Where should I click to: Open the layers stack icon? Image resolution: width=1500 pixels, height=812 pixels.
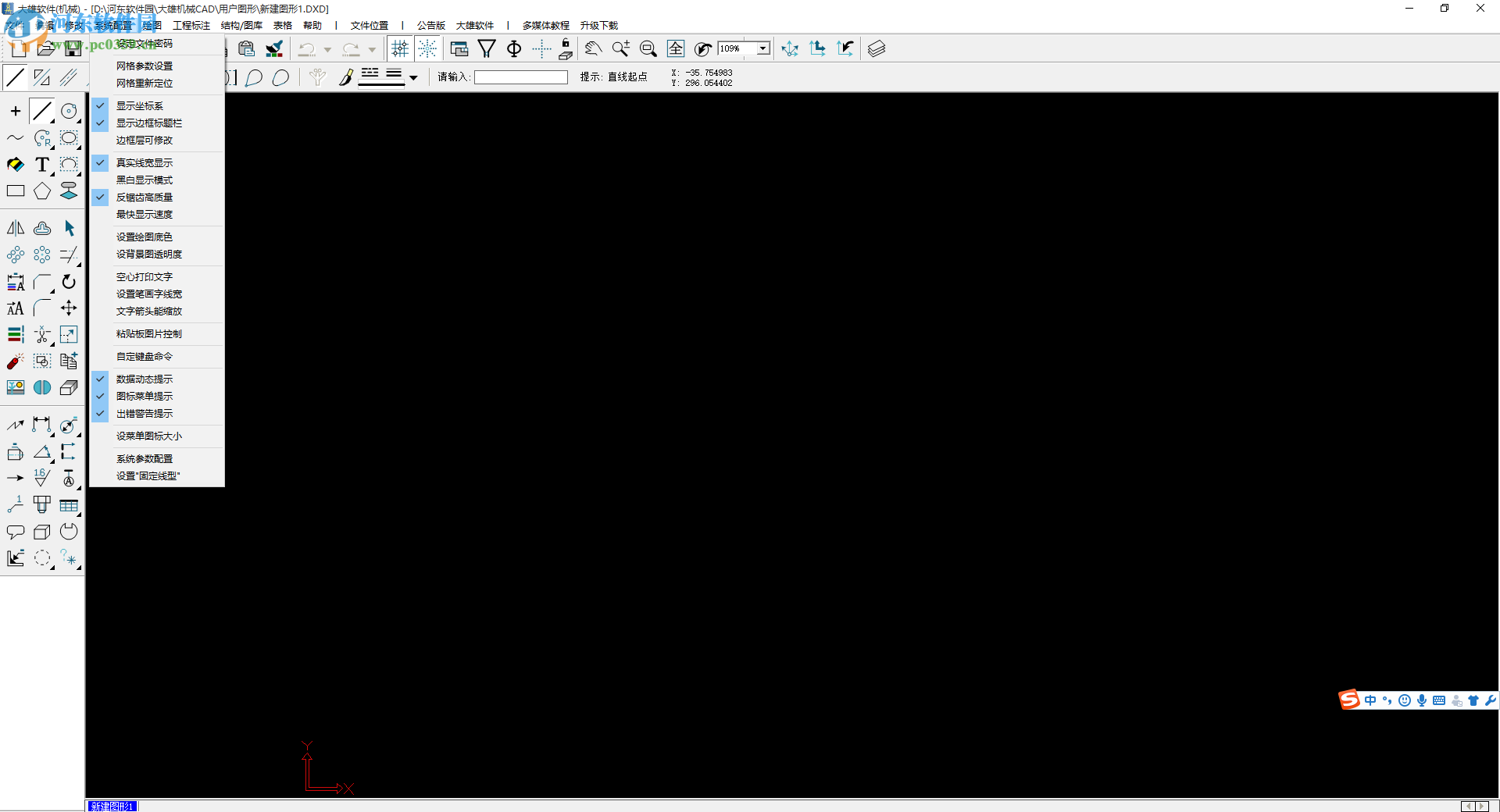(877, 49)
